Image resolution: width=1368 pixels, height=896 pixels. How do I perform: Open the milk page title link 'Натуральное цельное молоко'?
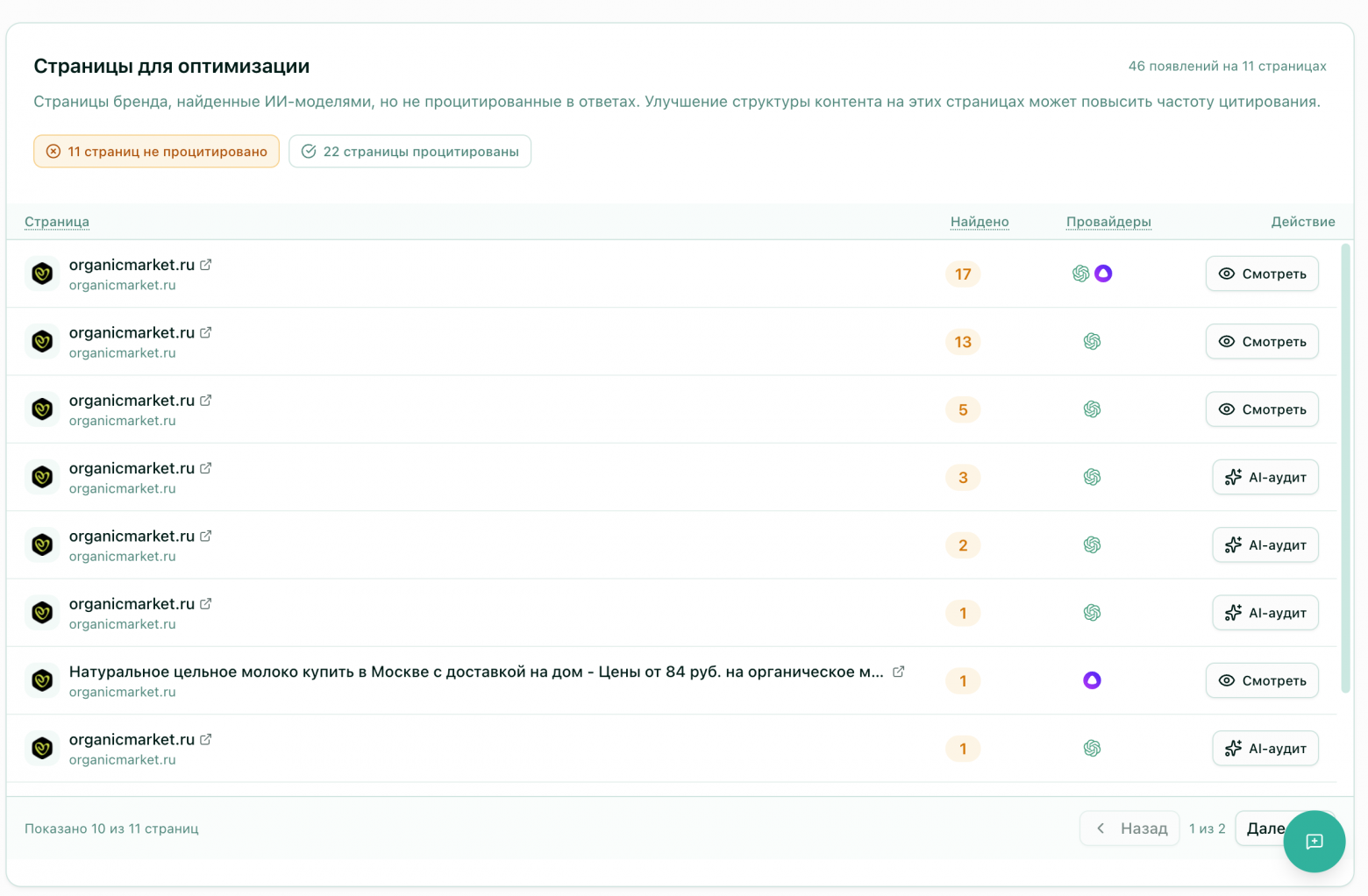click(x=476, y=672)
